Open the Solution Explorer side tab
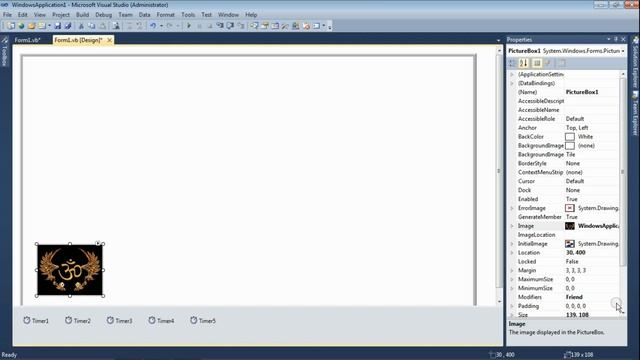The width and height of the screenshot is (640, 360). click(x=636, y=63)
